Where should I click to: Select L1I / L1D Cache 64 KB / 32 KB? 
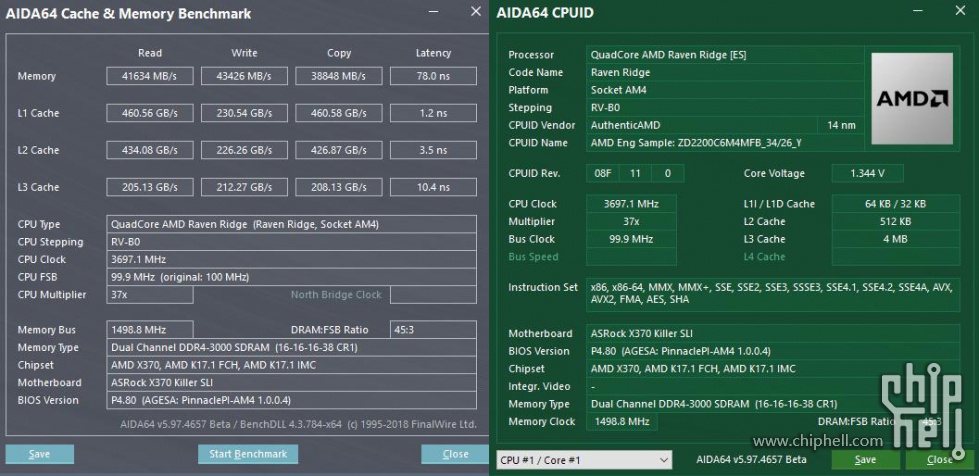point(896,204)
